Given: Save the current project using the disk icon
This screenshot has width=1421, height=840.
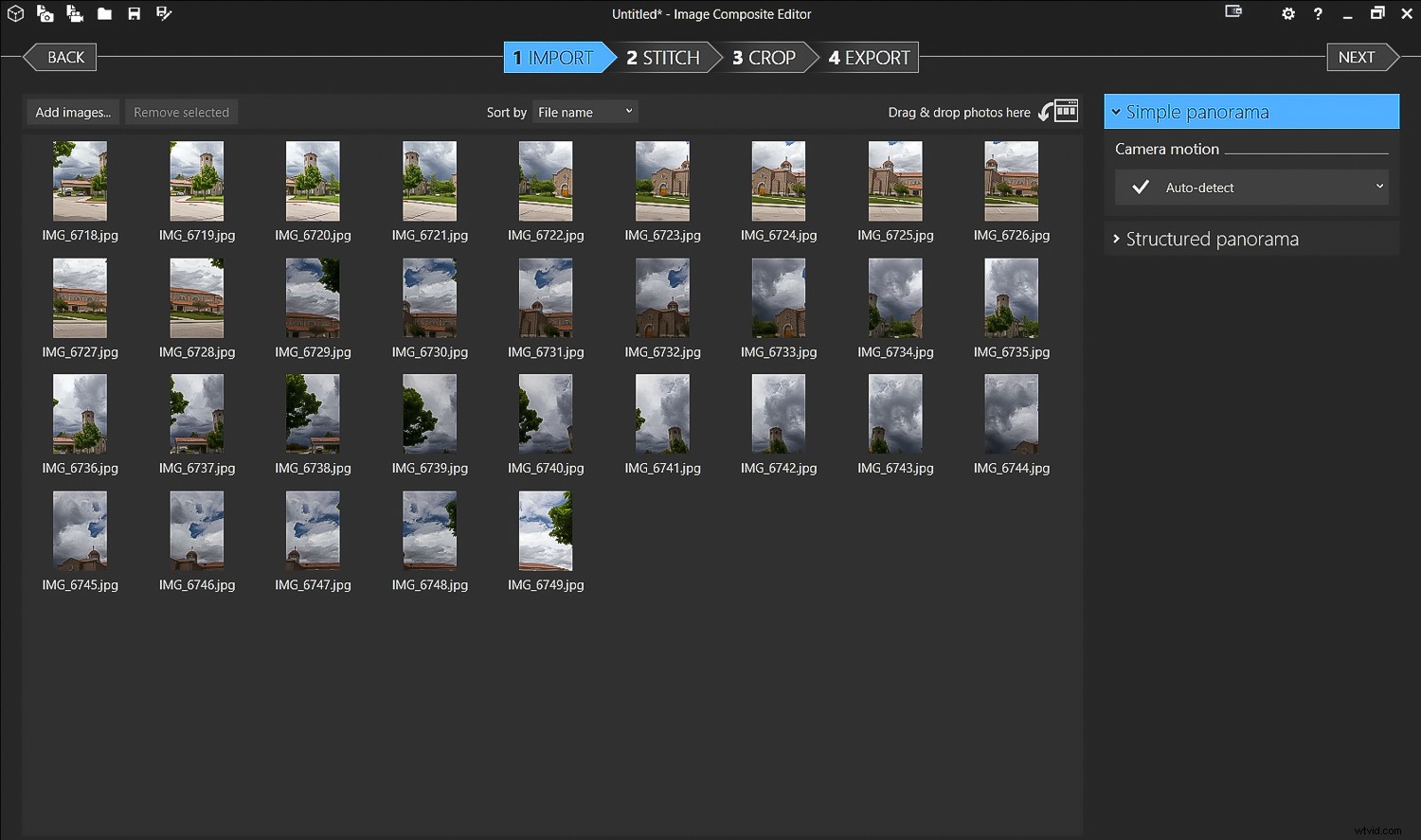Looking at the screenshot, I should 134,13.
